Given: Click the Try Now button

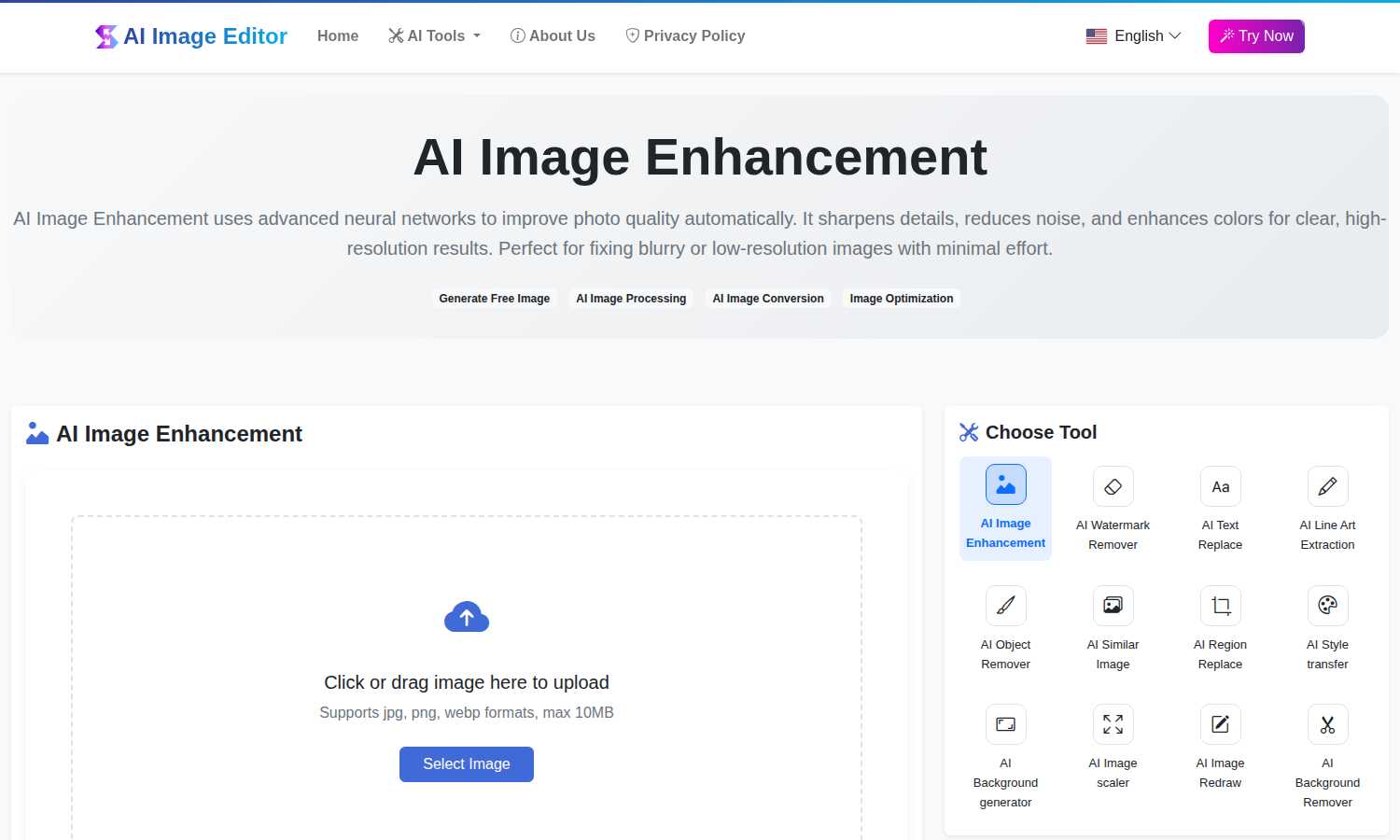Looking at the screenshot, I should coord(1256,36).
